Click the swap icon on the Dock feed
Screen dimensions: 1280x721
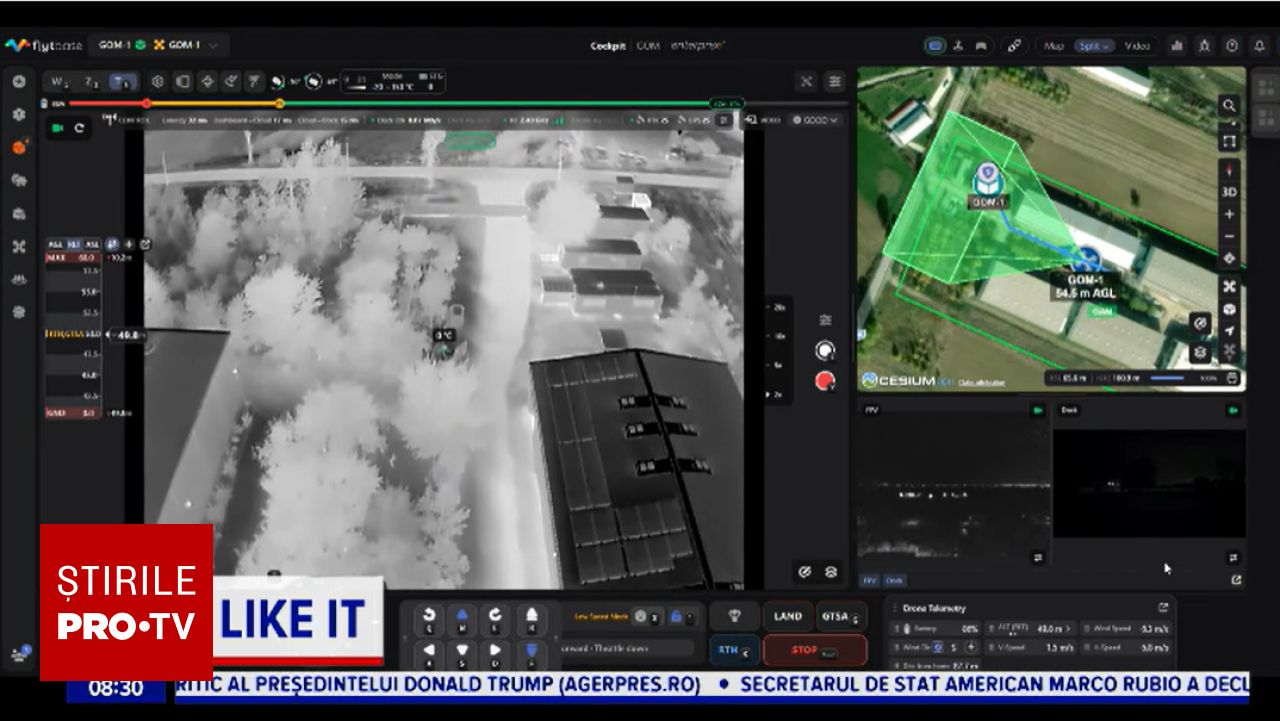pyautogui.click(x=1234, y=557)
